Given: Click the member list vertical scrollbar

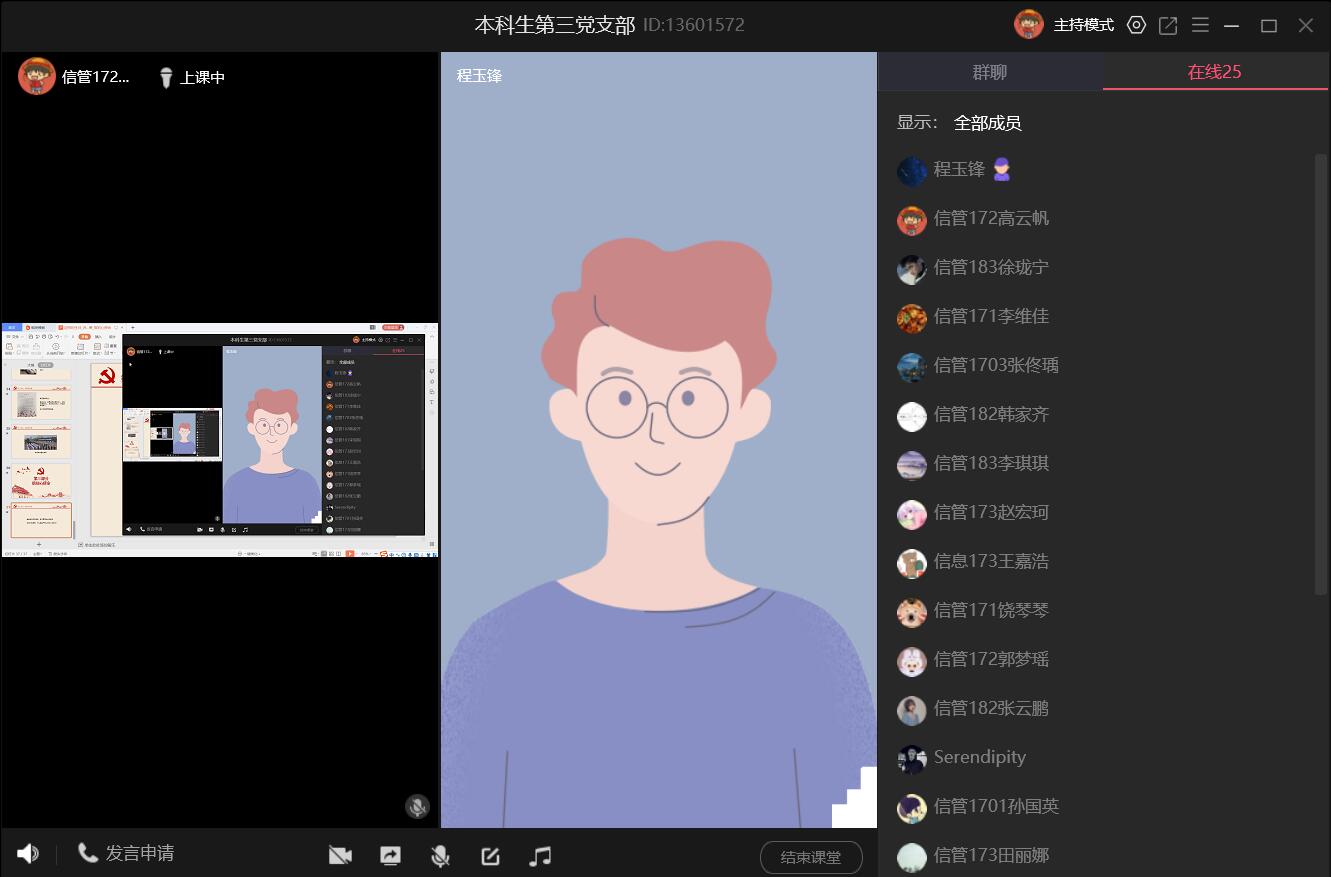Looking at the screenshot, I should (1321, 400).
